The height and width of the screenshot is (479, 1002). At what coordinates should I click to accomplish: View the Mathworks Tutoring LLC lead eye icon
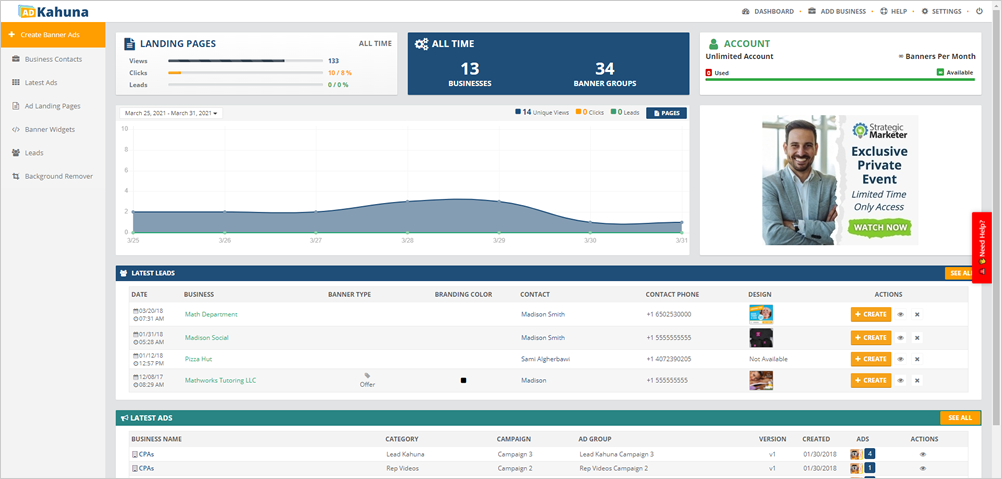click(x=900, y=380)
